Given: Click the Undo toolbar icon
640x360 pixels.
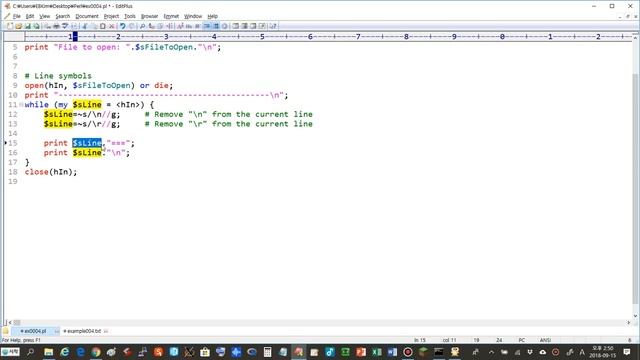Looking at the screenshot, I should 122,26.
